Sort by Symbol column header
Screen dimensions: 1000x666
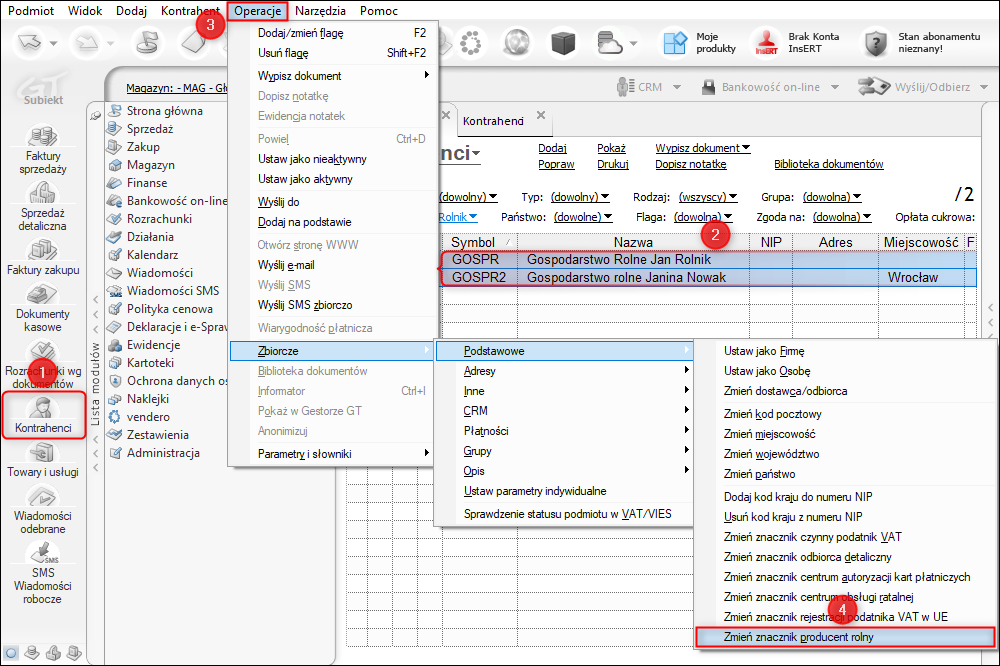tap(479, 242)
